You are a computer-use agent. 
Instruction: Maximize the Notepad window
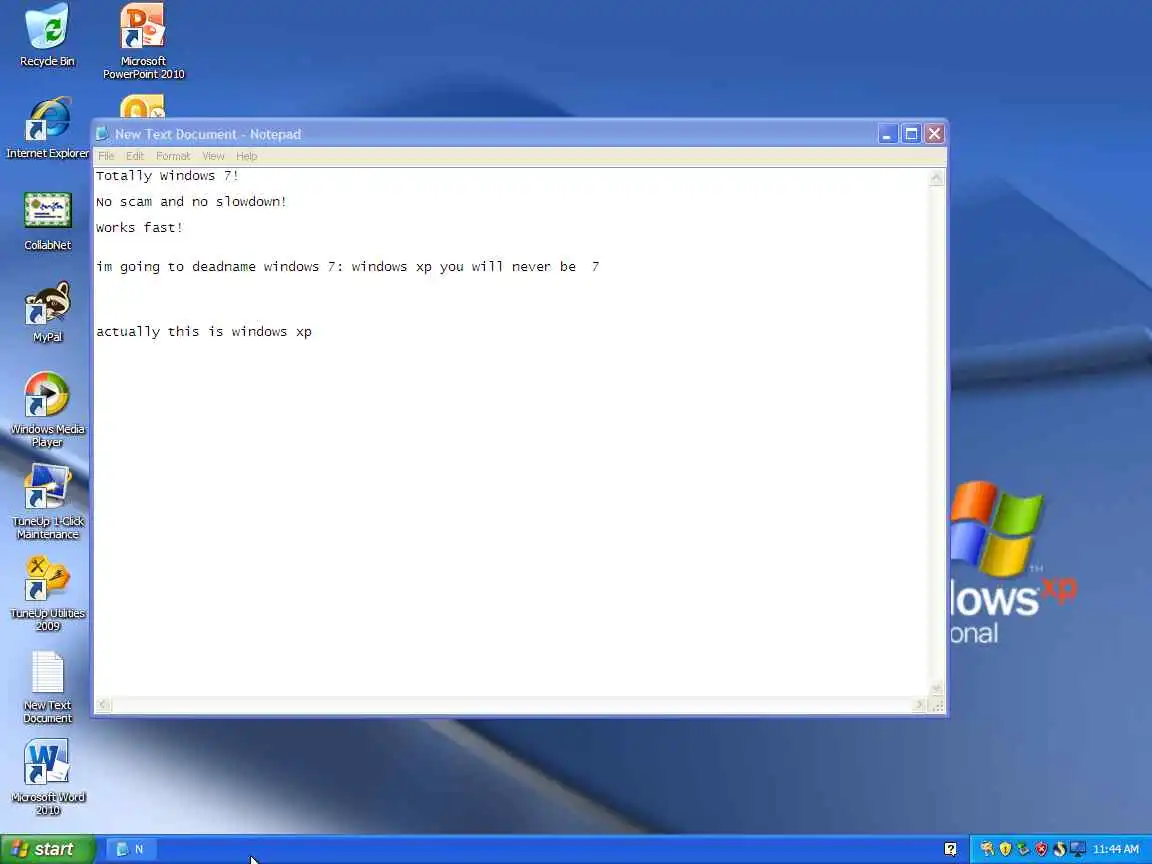click(911, 134)
